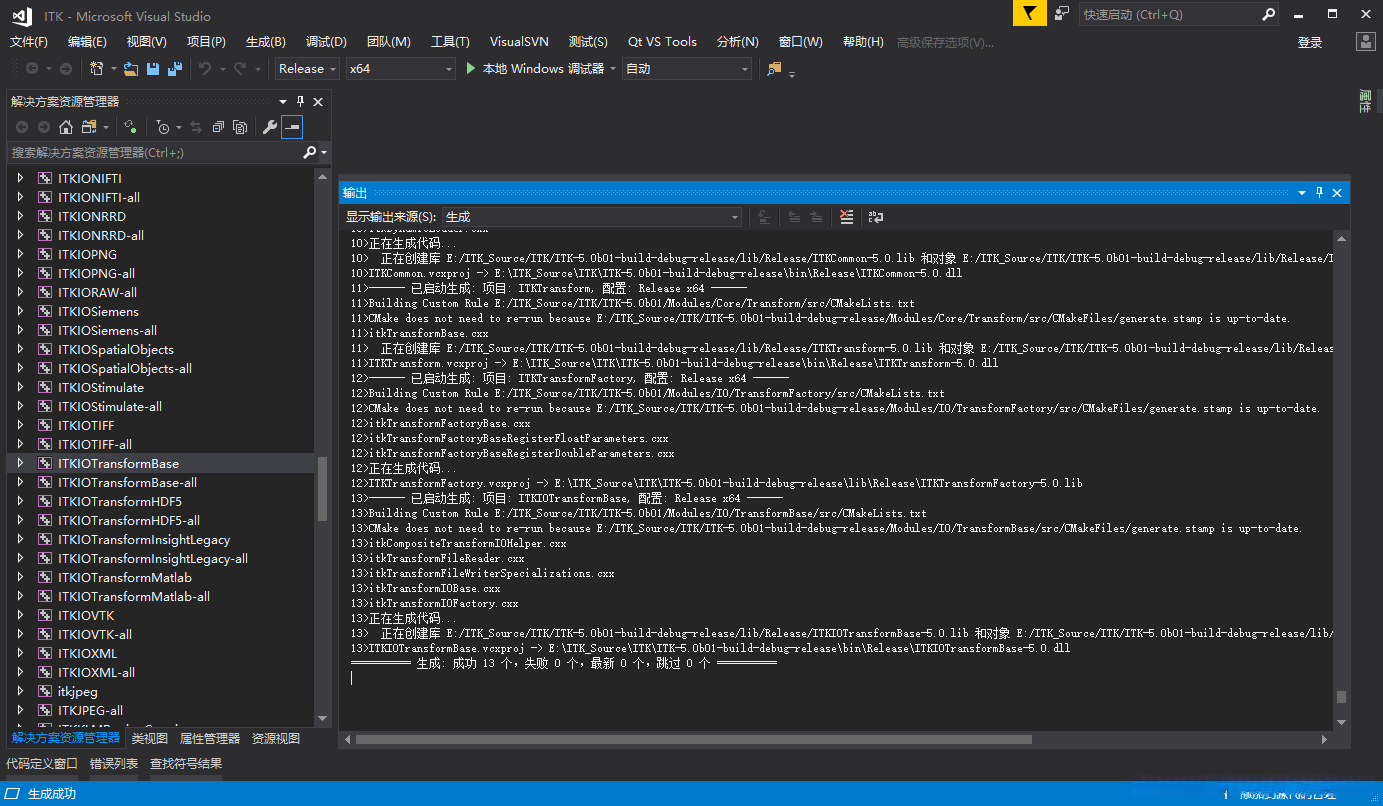Click the Find in Files toolbar icon

point(774,69)
